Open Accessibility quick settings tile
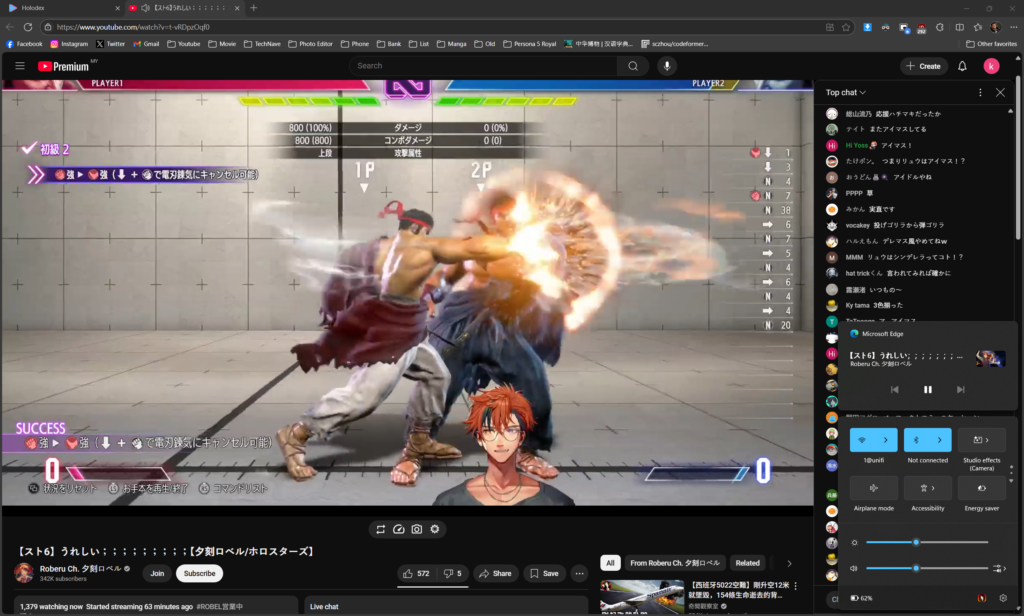 927,488
